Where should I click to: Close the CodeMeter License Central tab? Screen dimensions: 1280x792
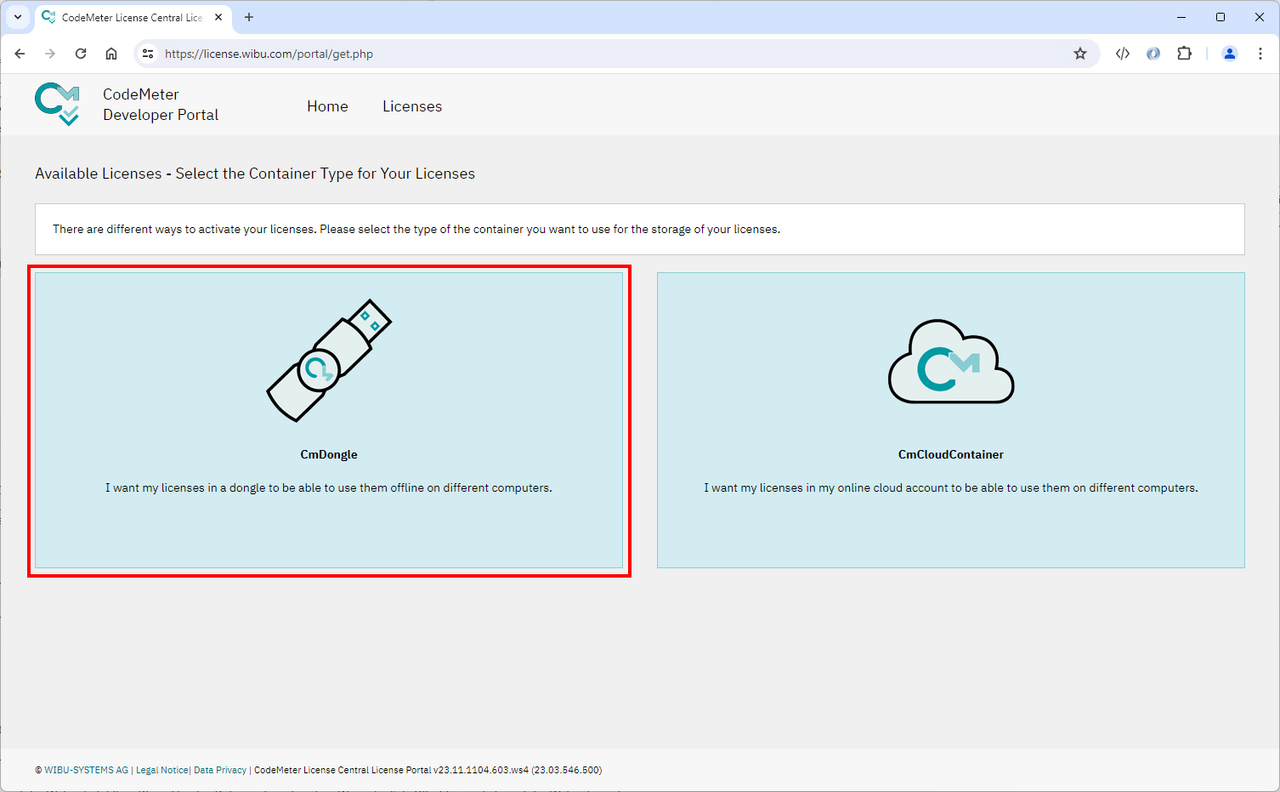(x=219, y=17)
